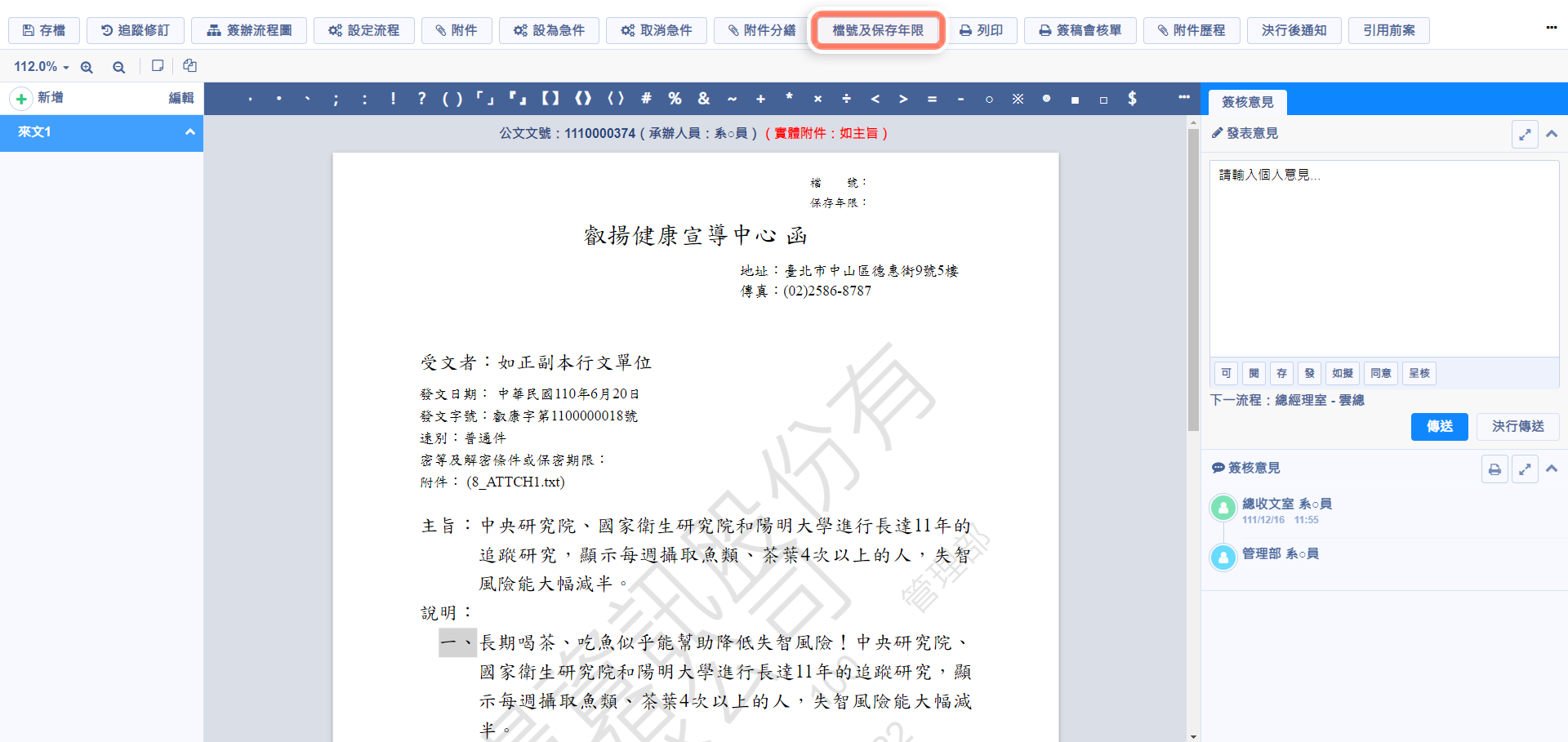The image size is (1568, 742).
Task: Expand 簽核意見 list to full size
Action: 1524,469
